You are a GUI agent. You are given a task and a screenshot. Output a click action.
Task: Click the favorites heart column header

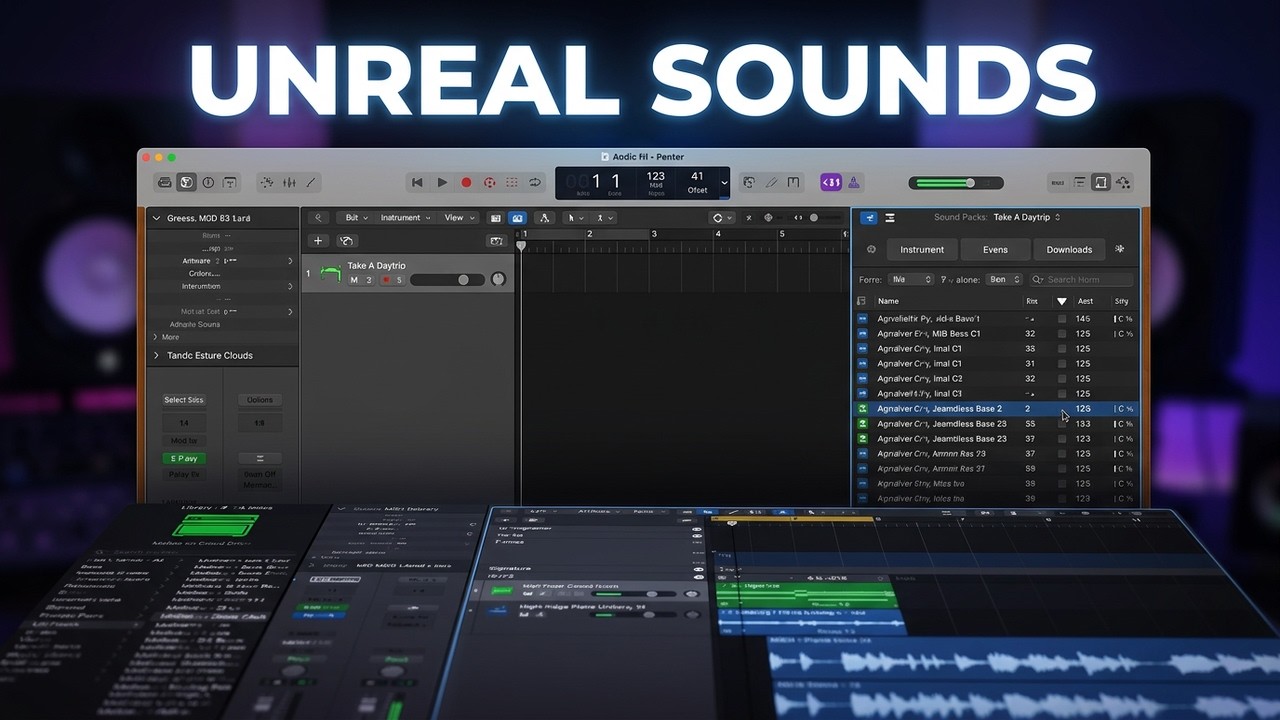1062,301
